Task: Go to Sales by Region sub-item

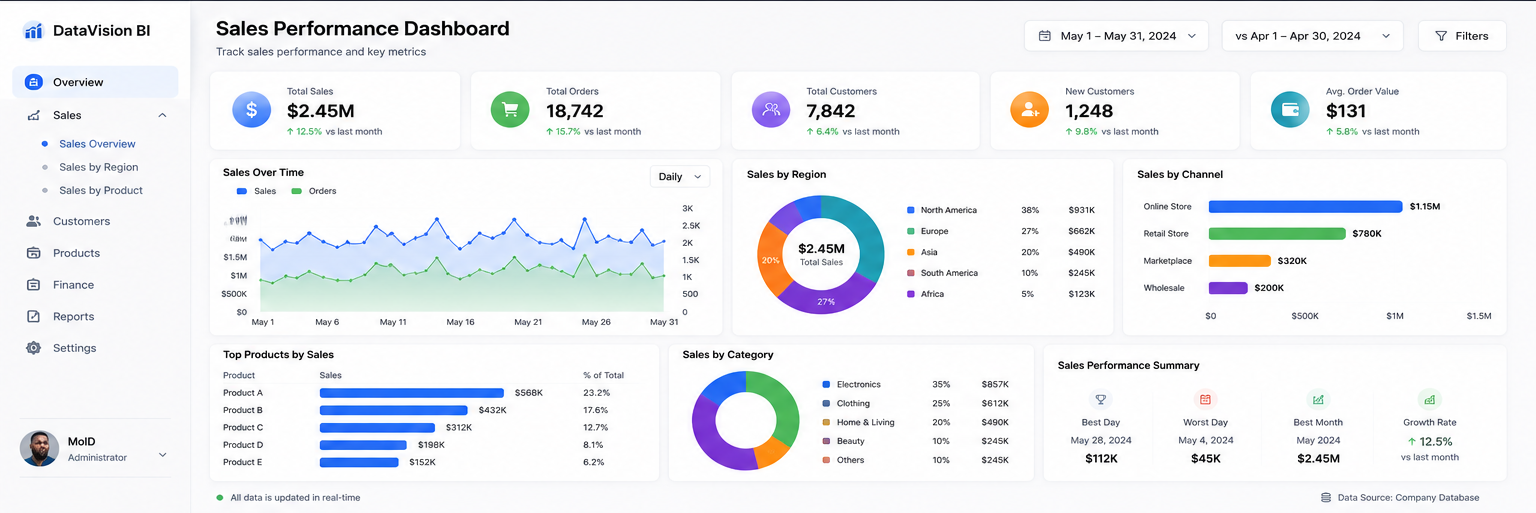Action: [98, 167]
